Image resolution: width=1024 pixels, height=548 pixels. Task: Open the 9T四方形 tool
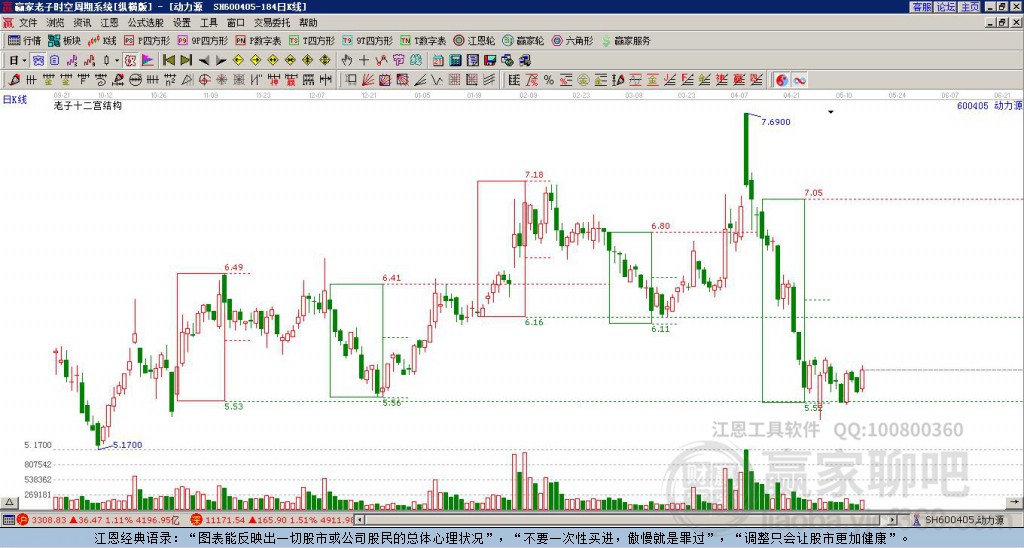click(x=367, y=40)
